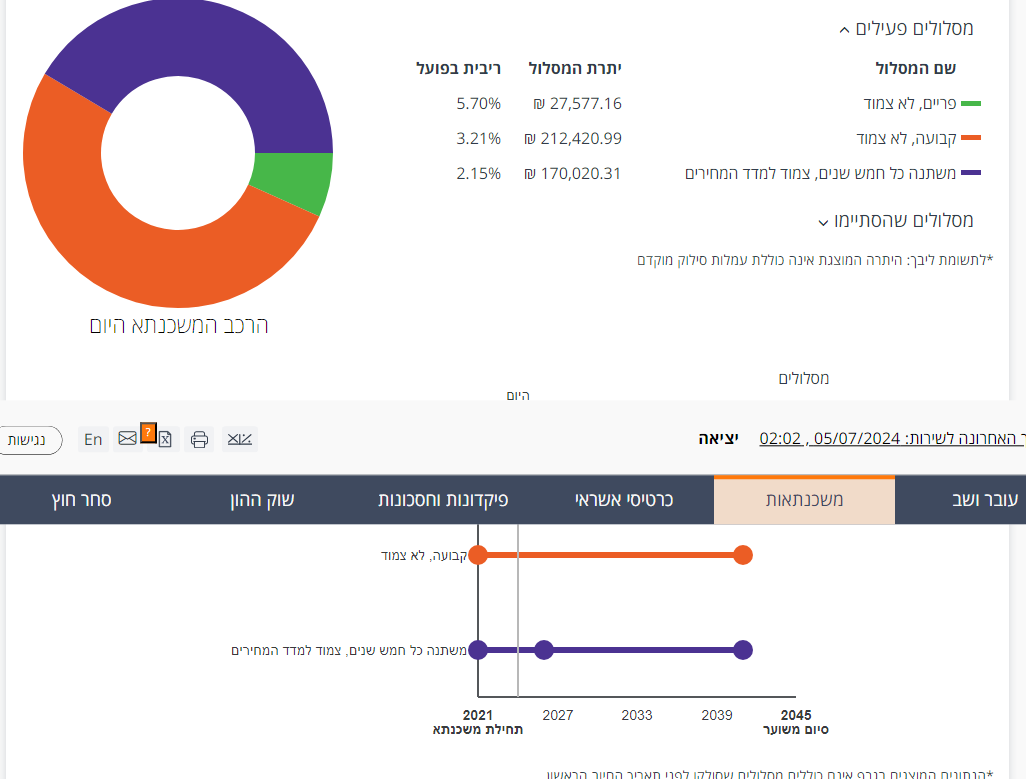Open the משכנתאות tab
Viewport: 1026px width, 779px height.
point(804,500)
